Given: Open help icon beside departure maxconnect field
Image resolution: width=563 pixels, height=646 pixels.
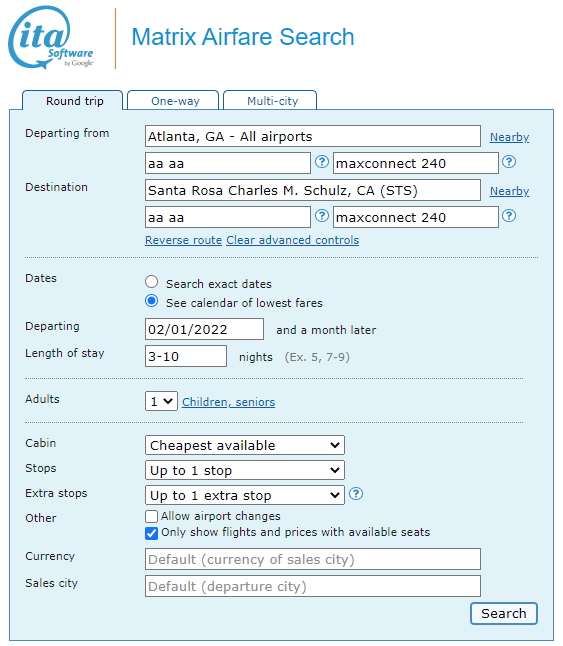Looking at the screenshot, I should coord(509,162).
